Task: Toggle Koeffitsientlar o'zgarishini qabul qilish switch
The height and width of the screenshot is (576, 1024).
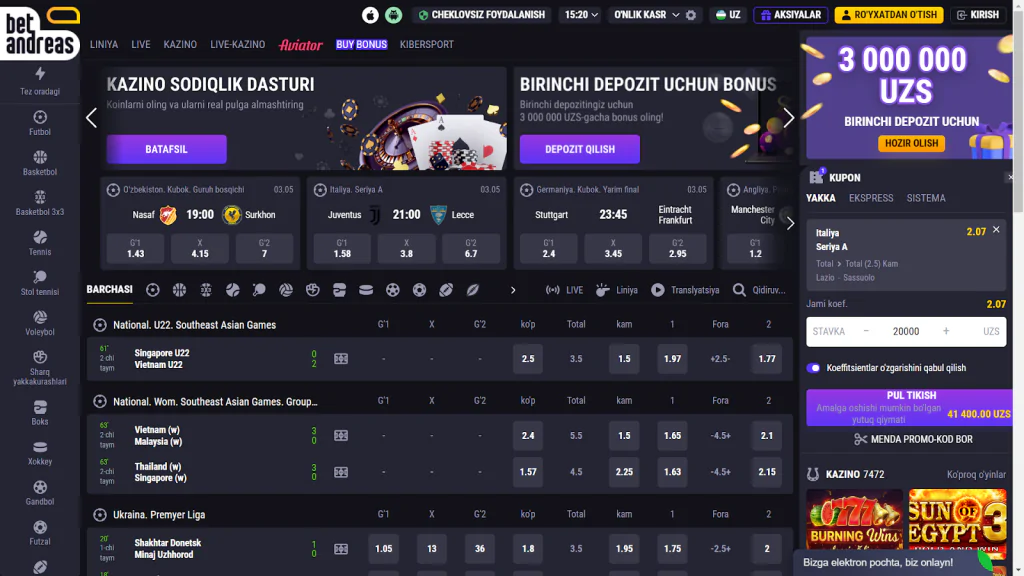Action: [x=814, y=368]
